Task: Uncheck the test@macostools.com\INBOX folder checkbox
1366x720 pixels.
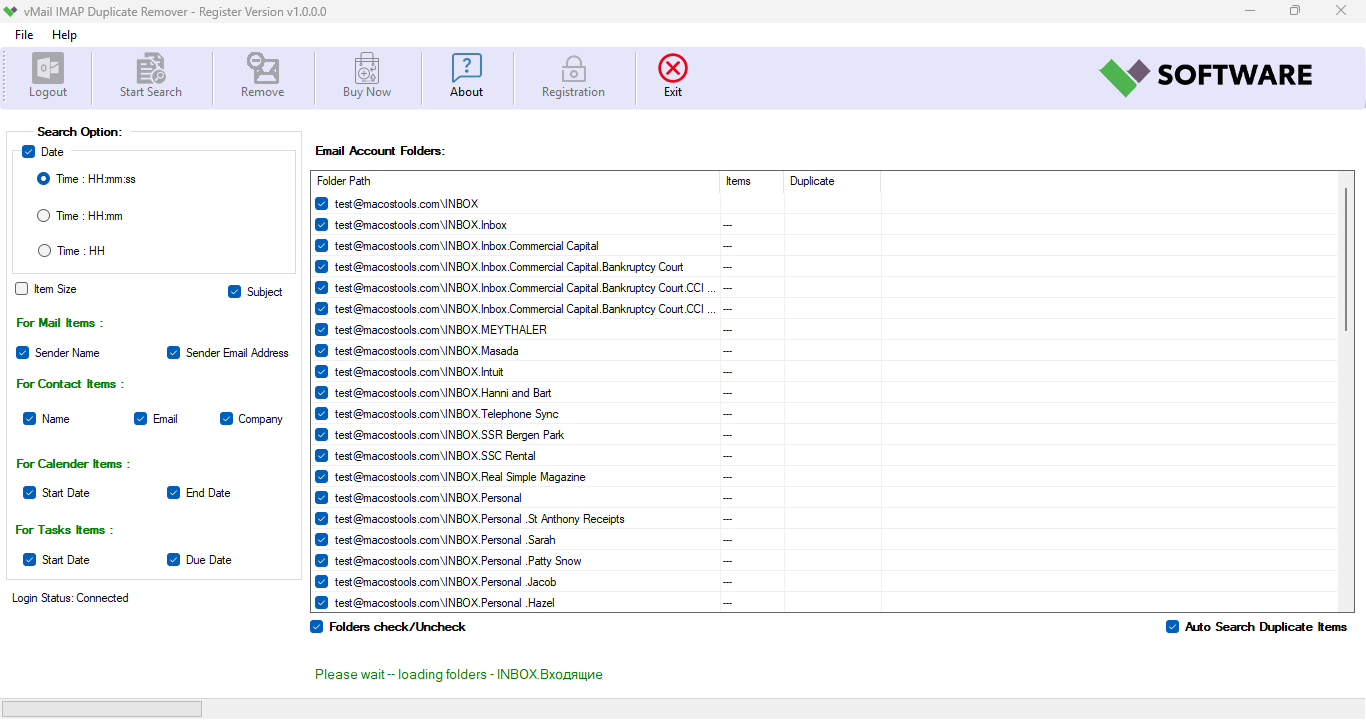Action: click(322, 204)
